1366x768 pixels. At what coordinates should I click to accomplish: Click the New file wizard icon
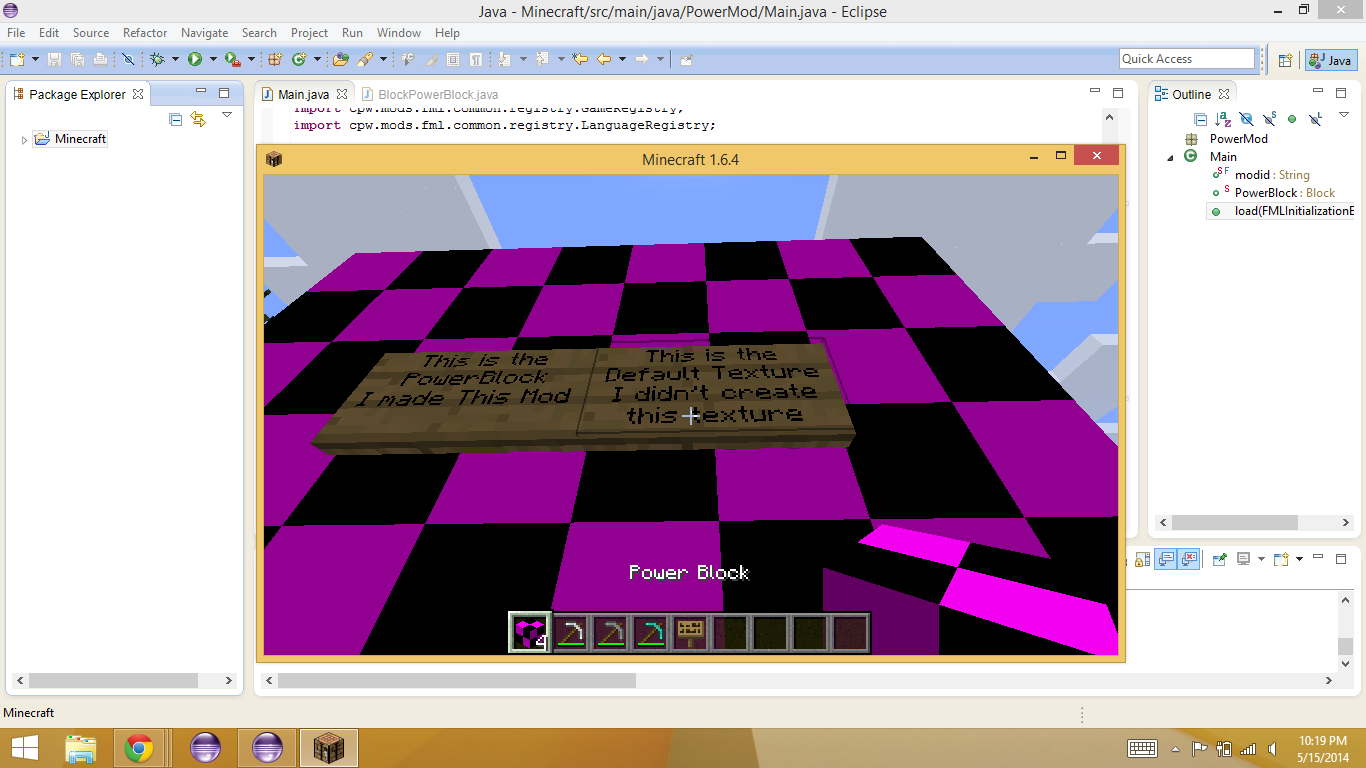pyautogui.click(x=17, y=59)
